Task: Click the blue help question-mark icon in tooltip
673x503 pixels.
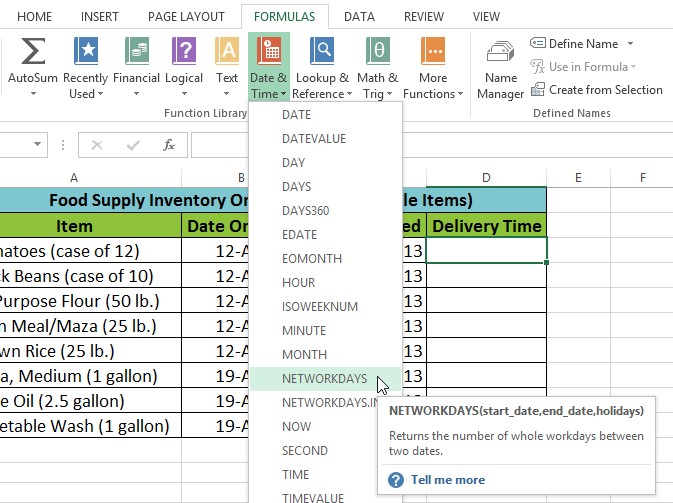Action: pos(396,480)
